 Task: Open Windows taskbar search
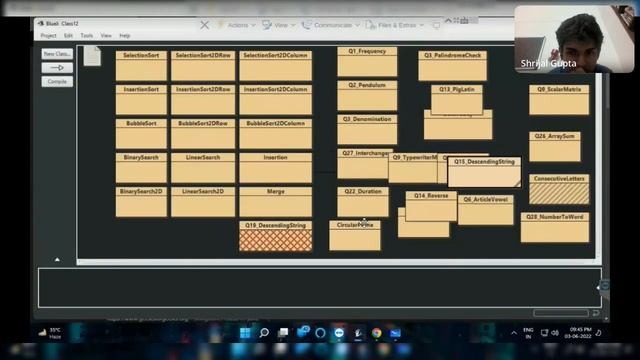point(264,333)
